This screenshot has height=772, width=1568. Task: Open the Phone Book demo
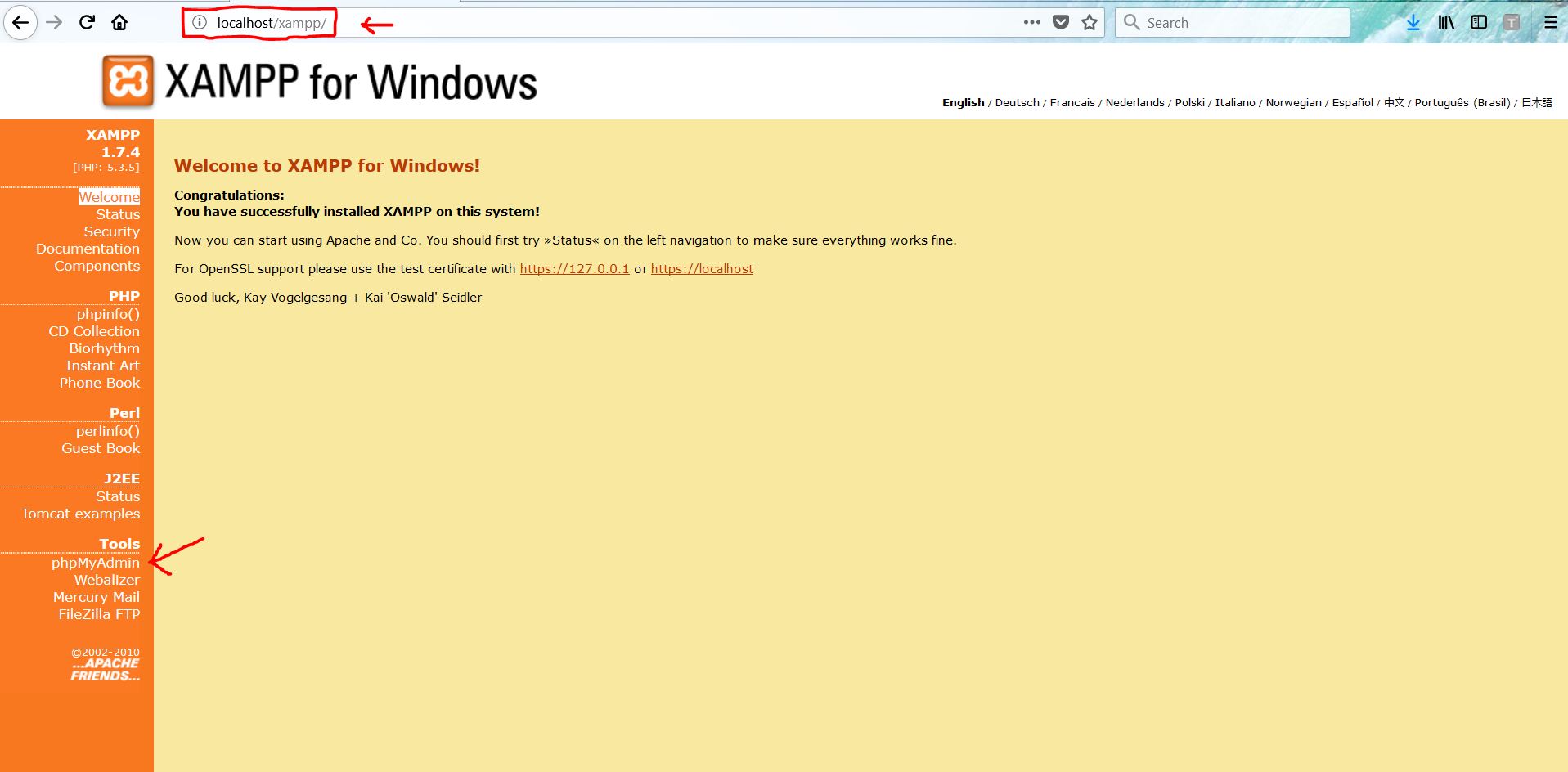click(100, 383)
